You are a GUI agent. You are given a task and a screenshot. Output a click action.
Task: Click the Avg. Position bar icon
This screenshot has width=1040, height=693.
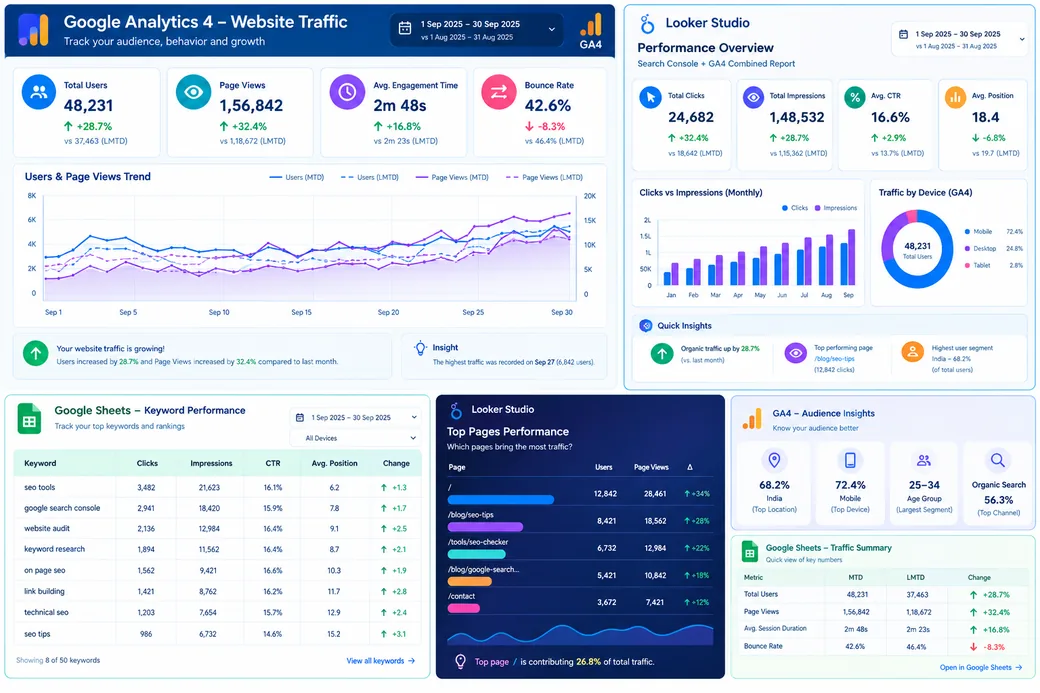[955, 97]
